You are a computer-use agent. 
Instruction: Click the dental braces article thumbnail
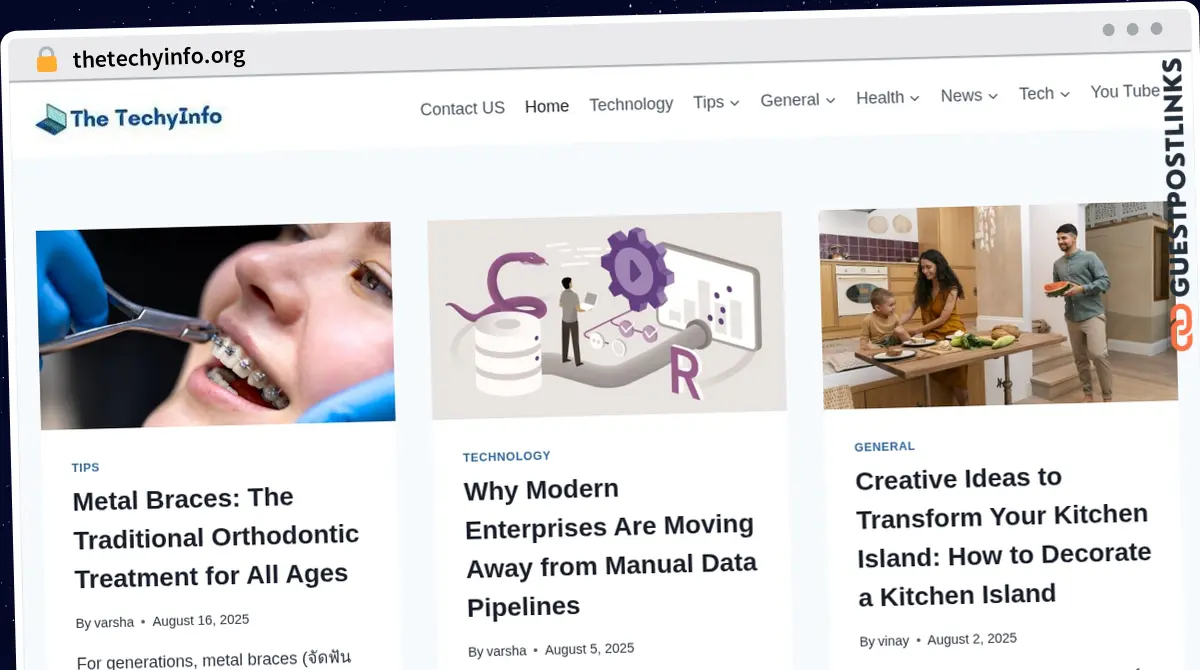(216, 325)
